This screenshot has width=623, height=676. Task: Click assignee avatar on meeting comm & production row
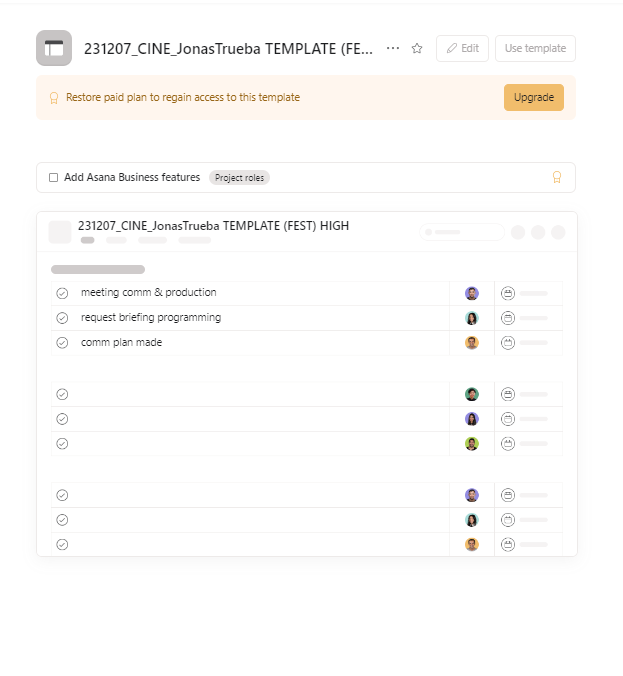coord(472,293)
